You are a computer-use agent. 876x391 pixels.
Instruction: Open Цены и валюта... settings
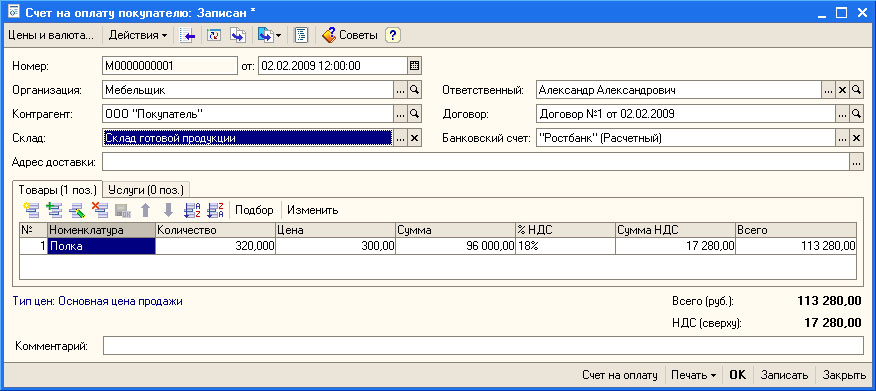coord(51,35)
